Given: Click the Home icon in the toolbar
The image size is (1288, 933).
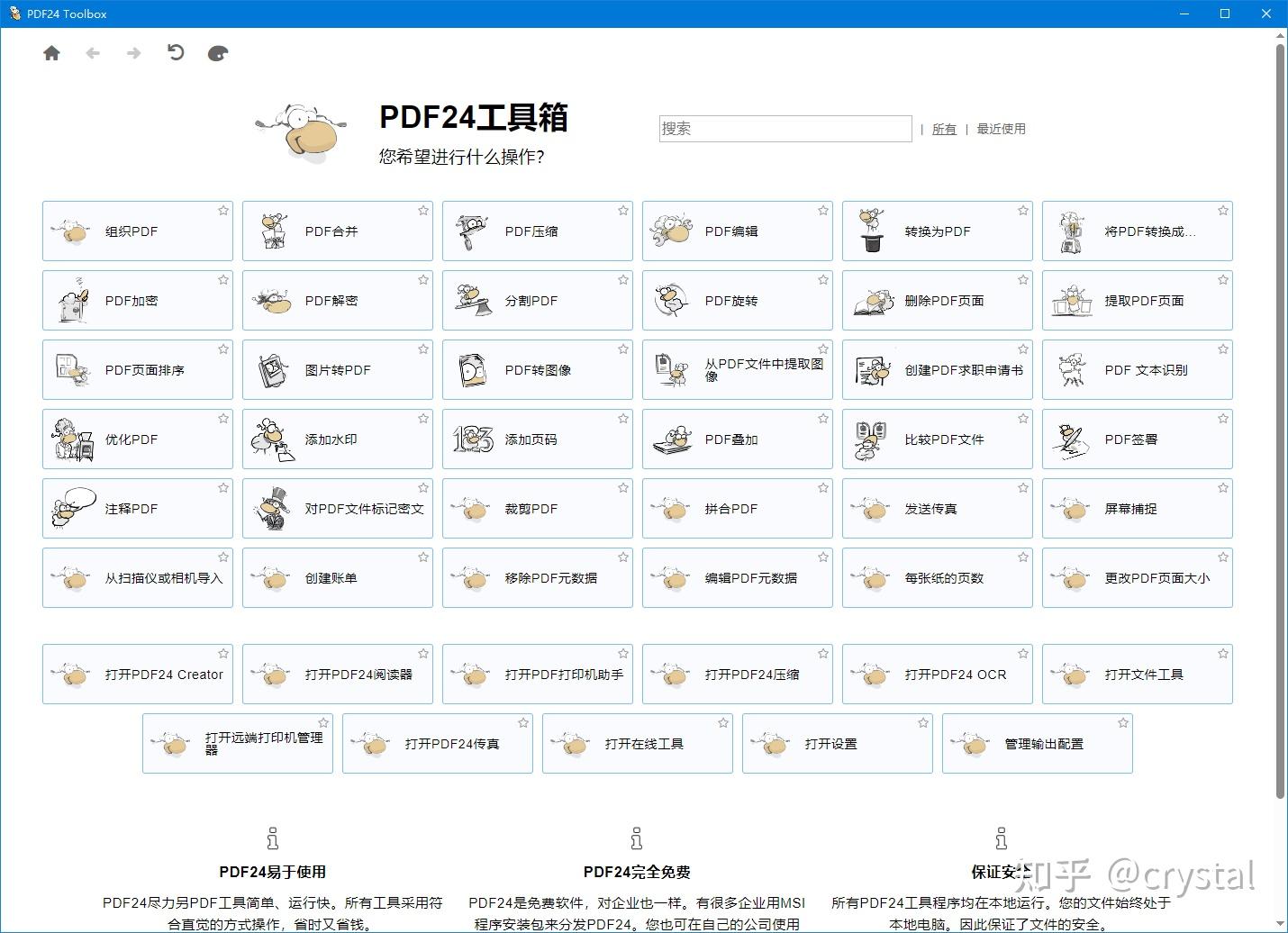Looking at the screenshot, I should [51, 53].
